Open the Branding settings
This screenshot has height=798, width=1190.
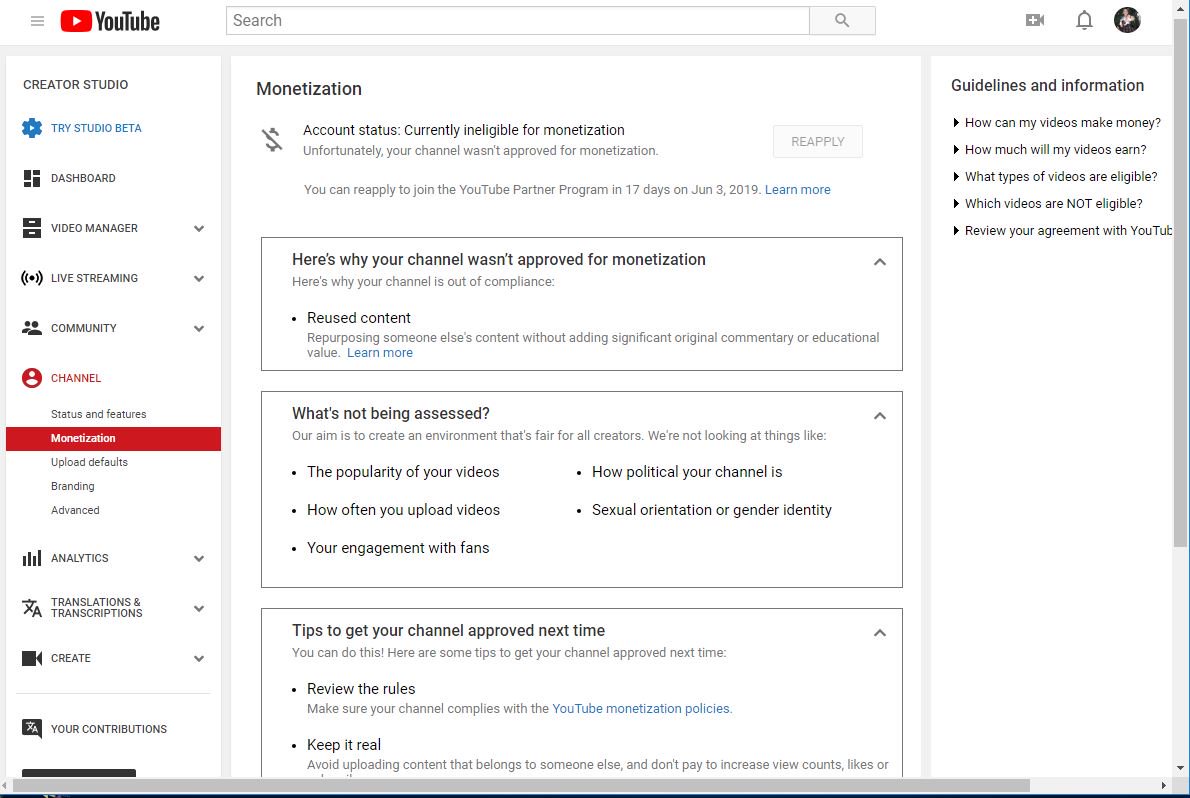click(x=73, y=486)
